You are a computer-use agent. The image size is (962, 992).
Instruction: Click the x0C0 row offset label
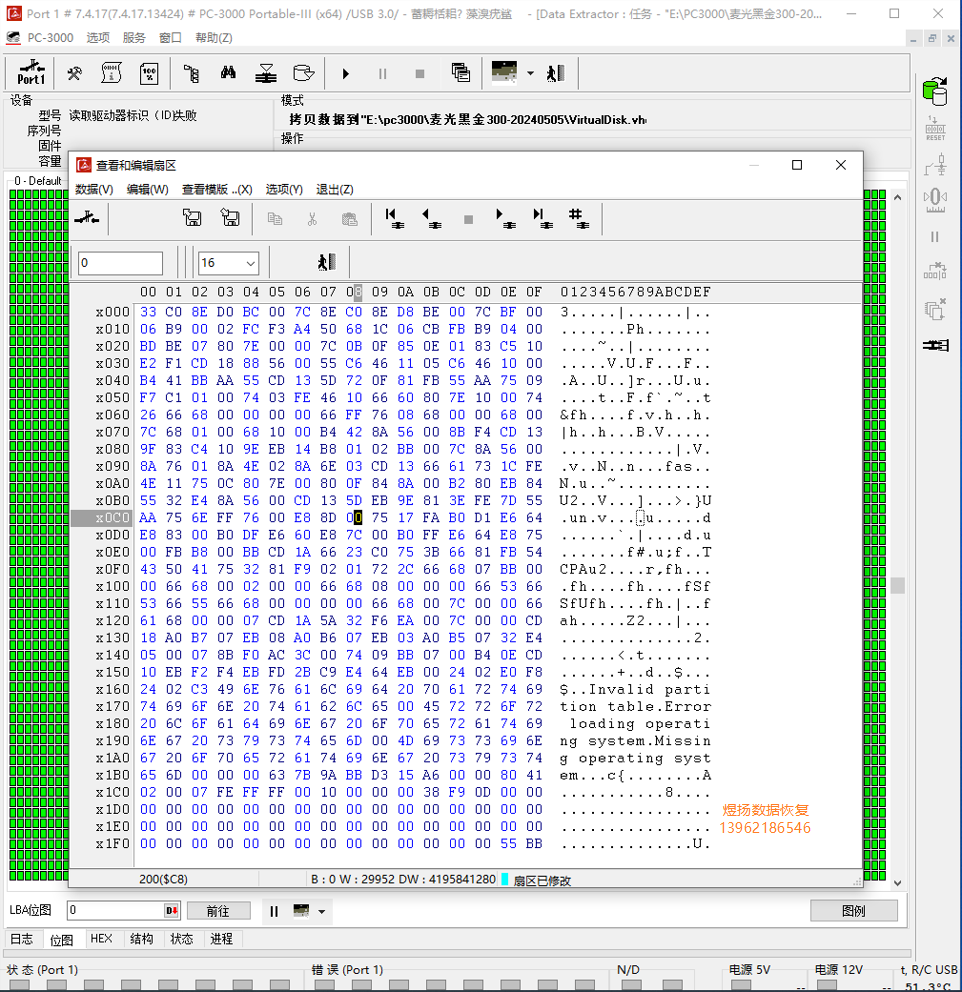tap(113, 518)
